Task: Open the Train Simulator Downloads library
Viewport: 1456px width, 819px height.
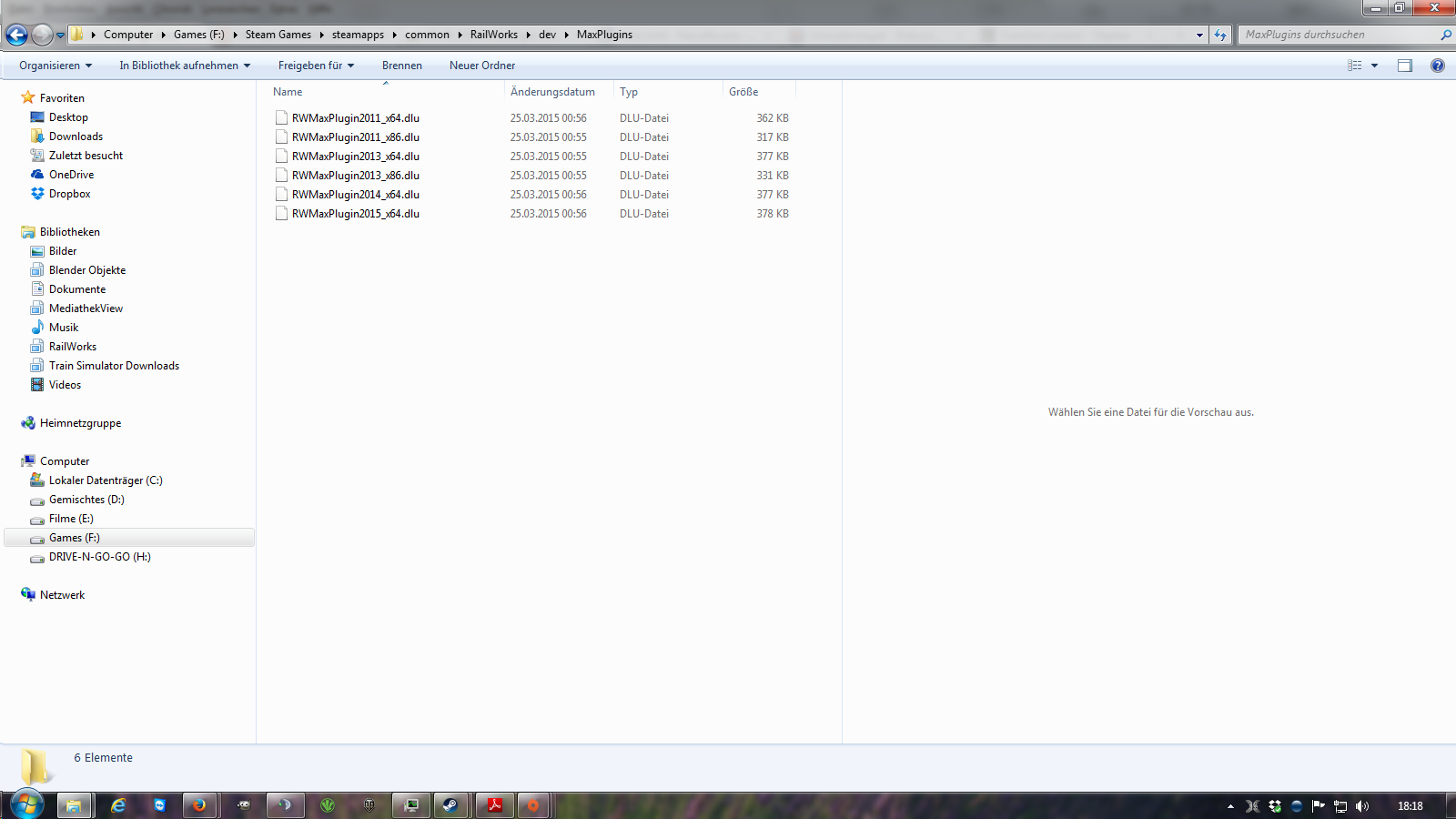Action: [x=114, y=366]
